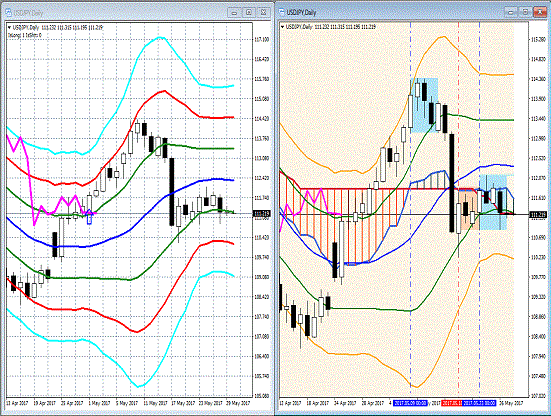
Task: Click the 113.900 price level on right chart scale
Action: tap(538, 99)
